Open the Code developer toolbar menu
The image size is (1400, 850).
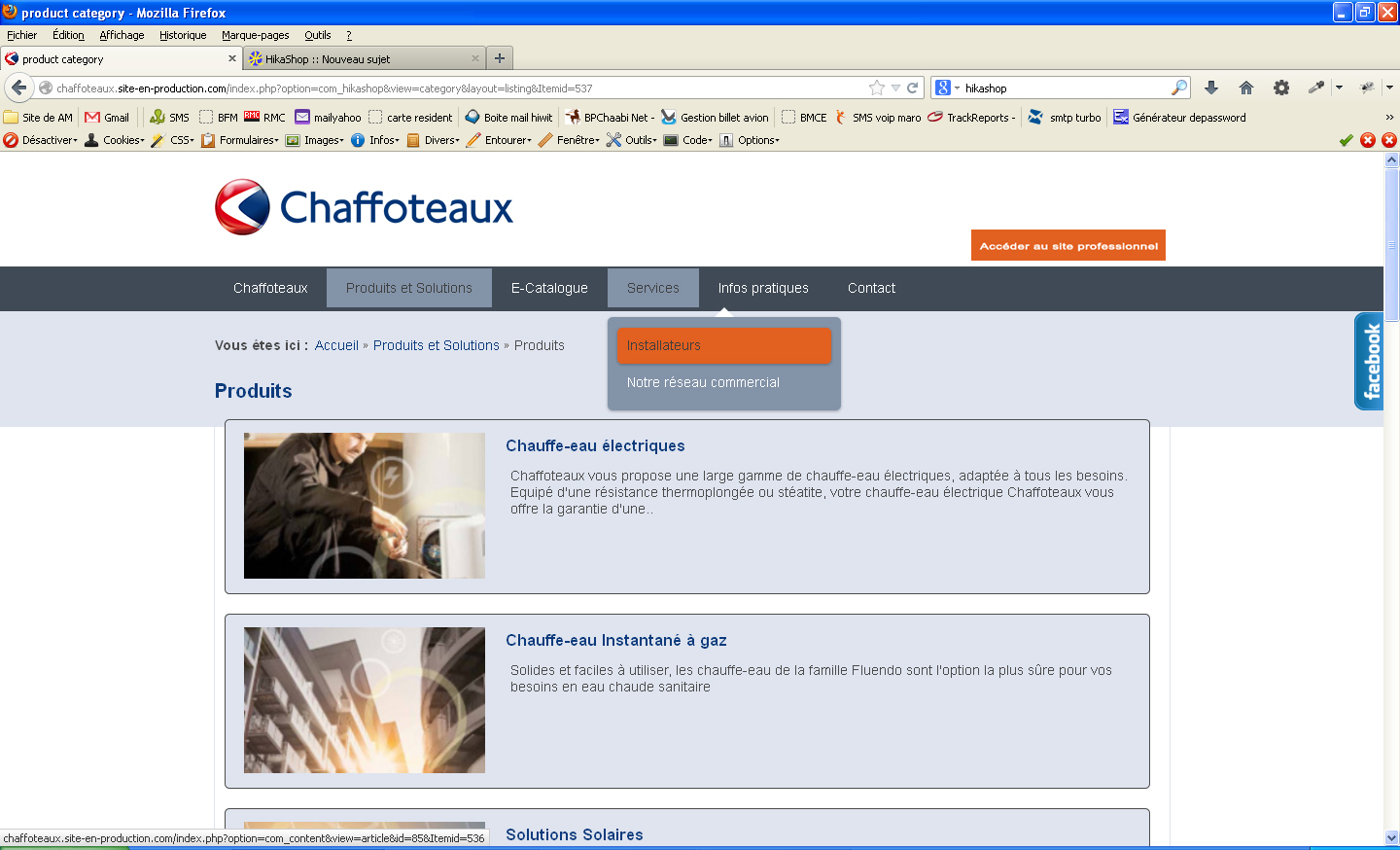pyautogui.click(x=688, y=140)
